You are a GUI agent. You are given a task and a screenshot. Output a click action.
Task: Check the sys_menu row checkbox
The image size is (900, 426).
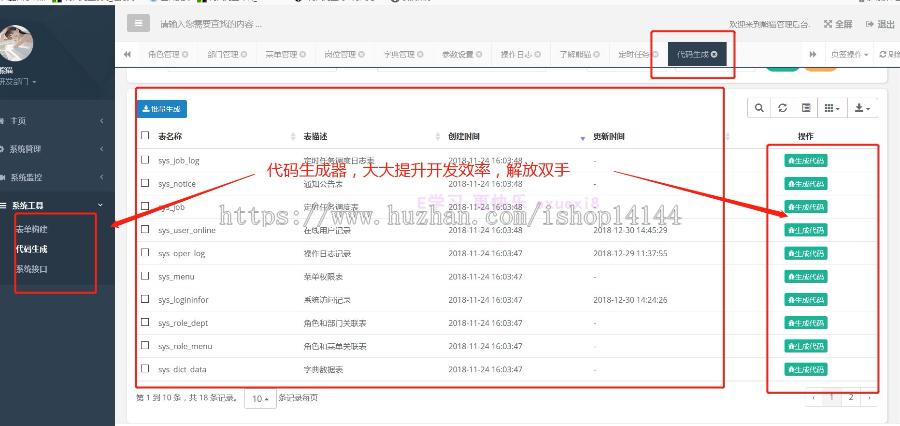[145, 276]
